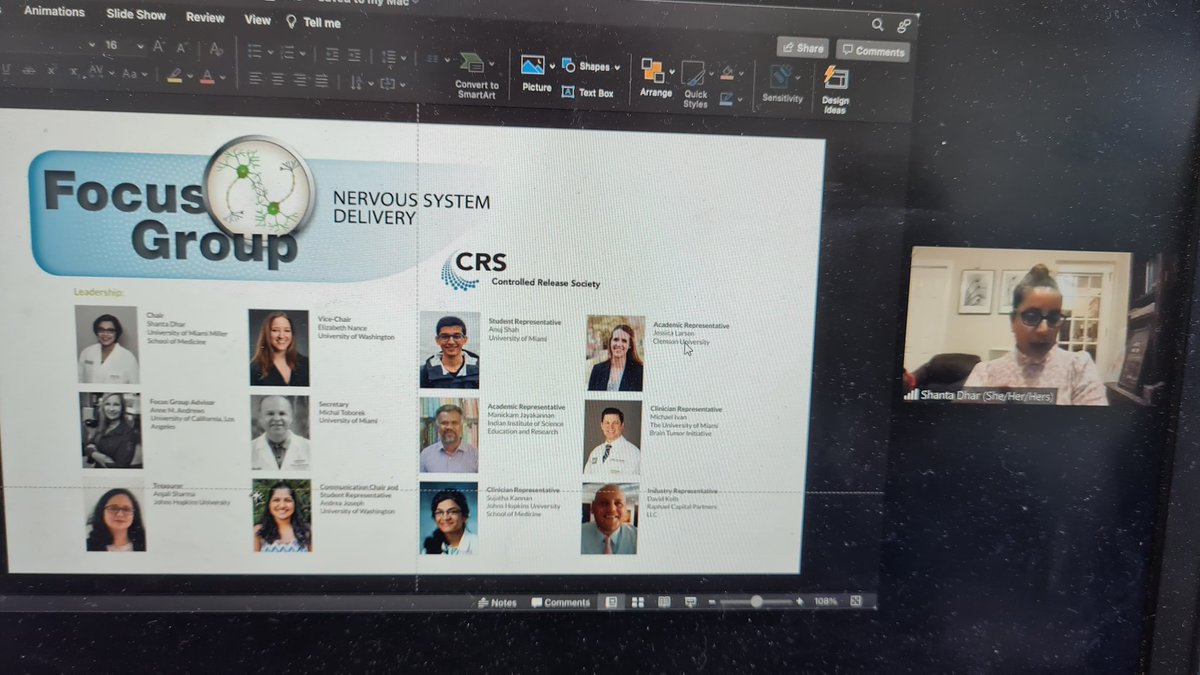Click the zoom out minus icon
This screenshot has width=1200, height=675.
coord(712,602)
